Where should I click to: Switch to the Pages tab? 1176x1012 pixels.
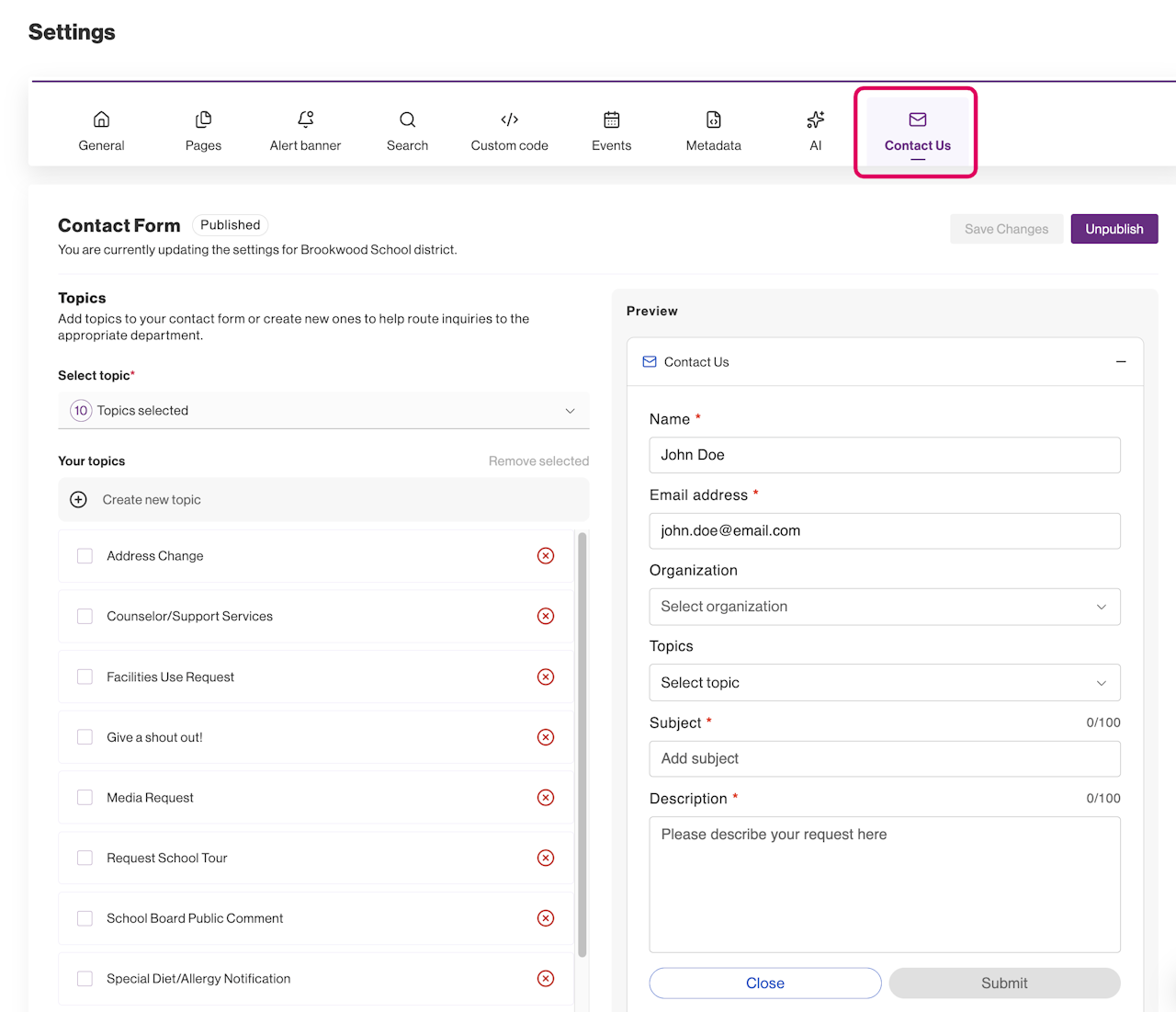(x=203, y=131)
